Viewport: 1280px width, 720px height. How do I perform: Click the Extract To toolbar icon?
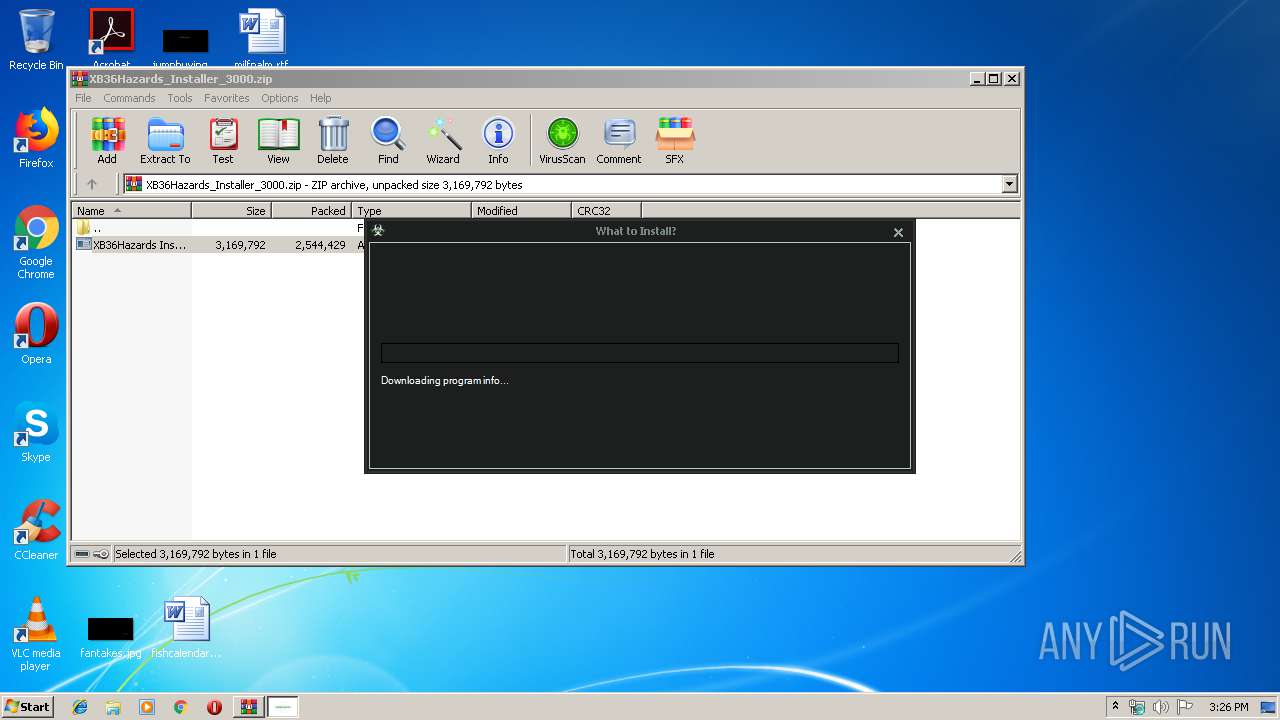pyautogui.click(x=165, y=140)
